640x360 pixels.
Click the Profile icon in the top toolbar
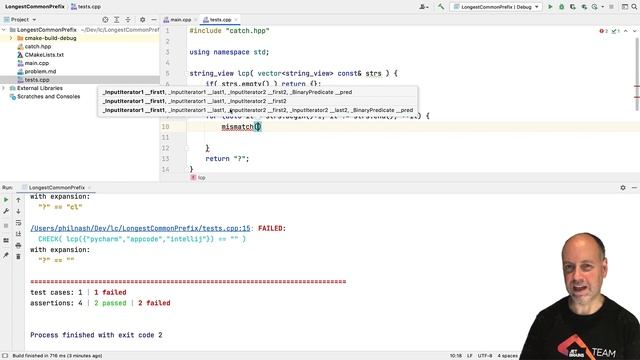tap(584, 7)
